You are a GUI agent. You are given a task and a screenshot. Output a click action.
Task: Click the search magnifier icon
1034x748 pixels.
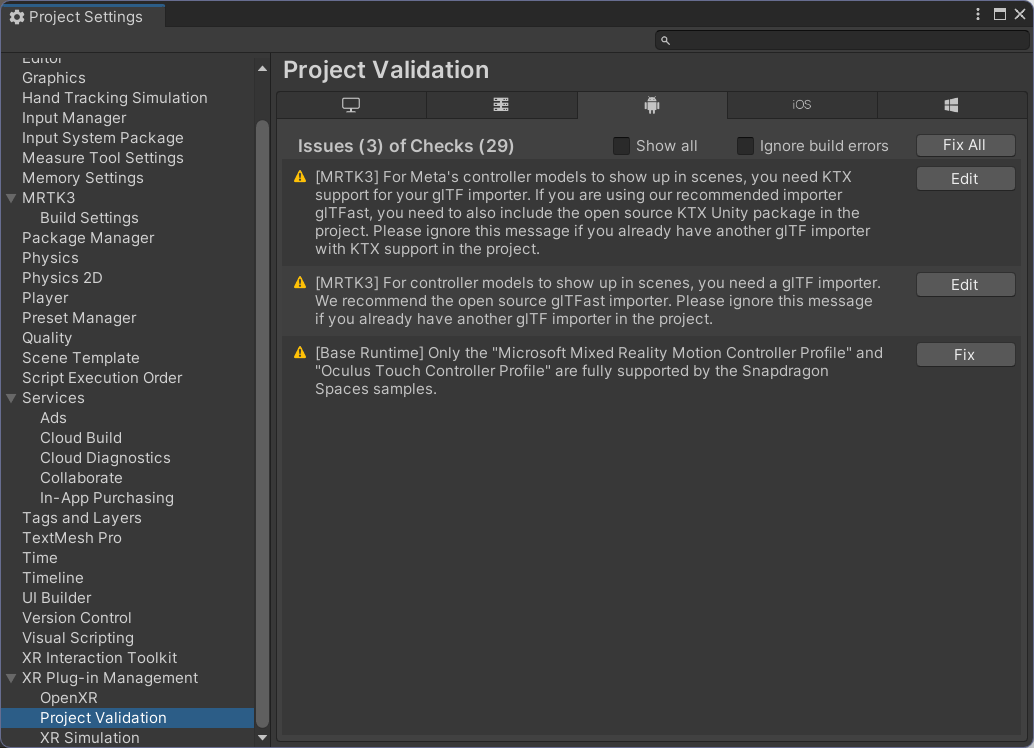[x=665, y=41]
